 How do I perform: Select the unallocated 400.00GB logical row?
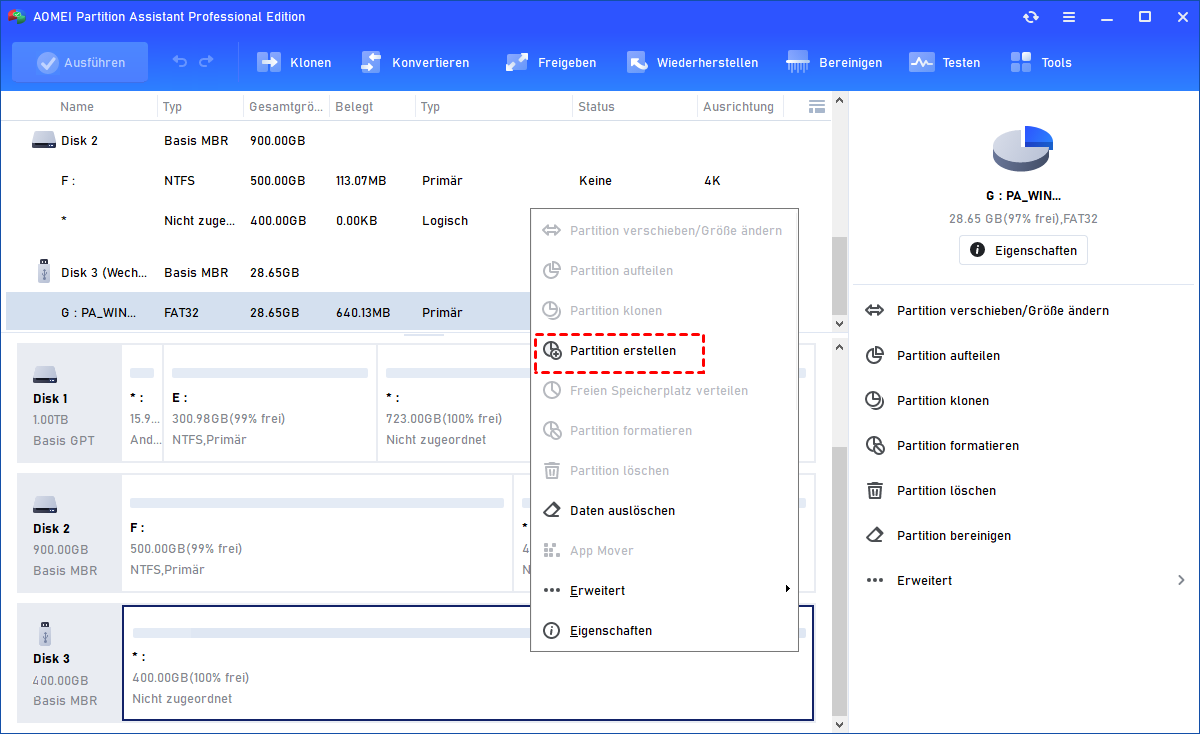point(267,221)
